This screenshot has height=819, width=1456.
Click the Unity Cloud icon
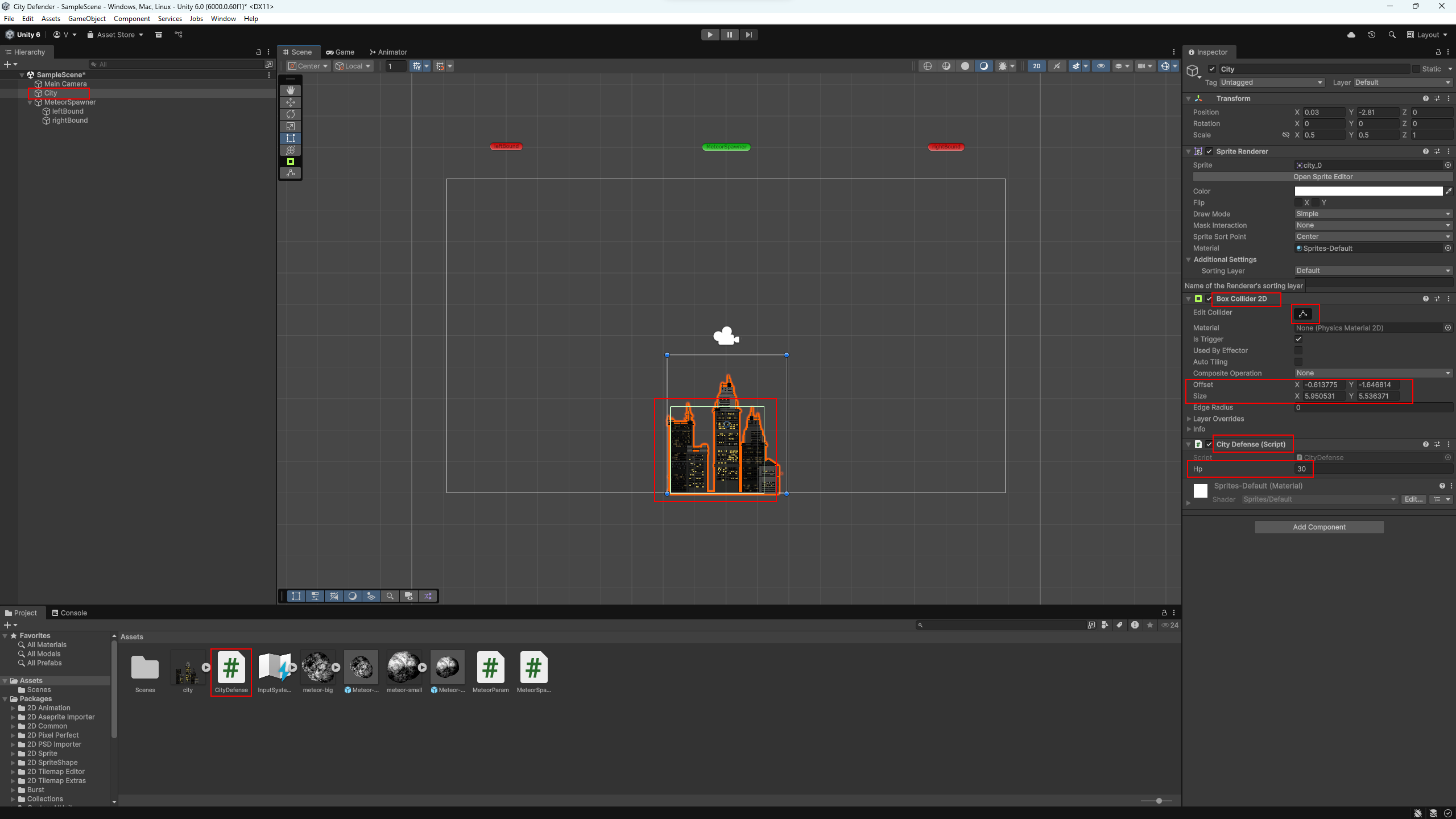(x=1351, y=35)
